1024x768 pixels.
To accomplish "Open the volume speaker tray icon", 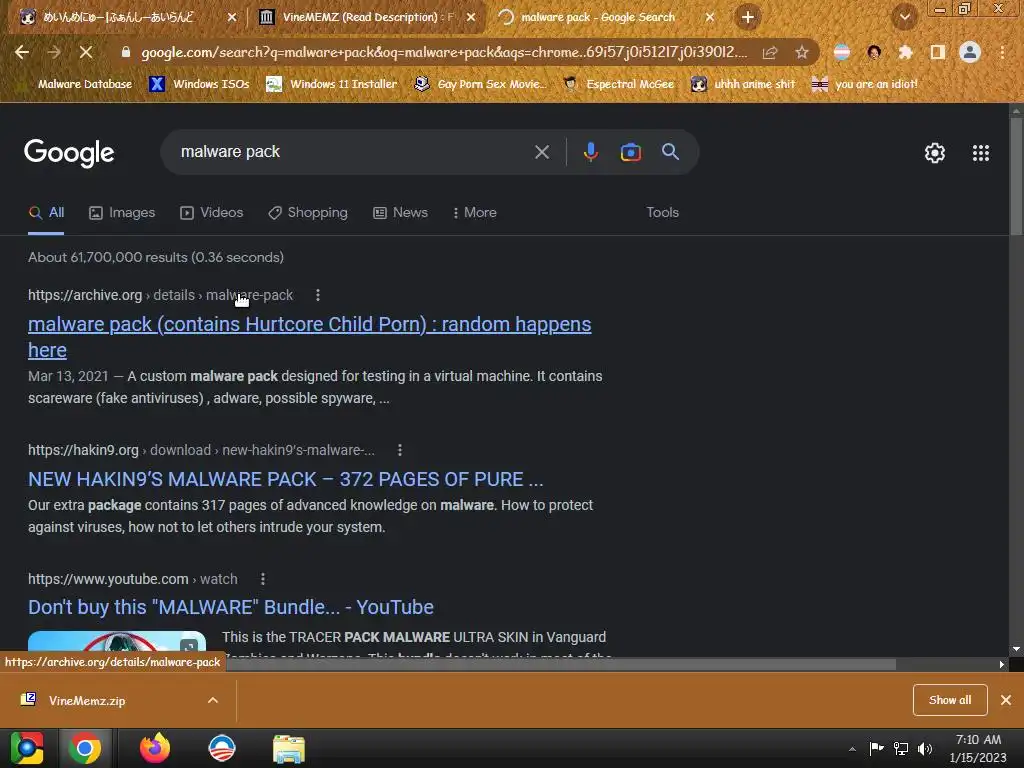I will [x=925, y=749].
